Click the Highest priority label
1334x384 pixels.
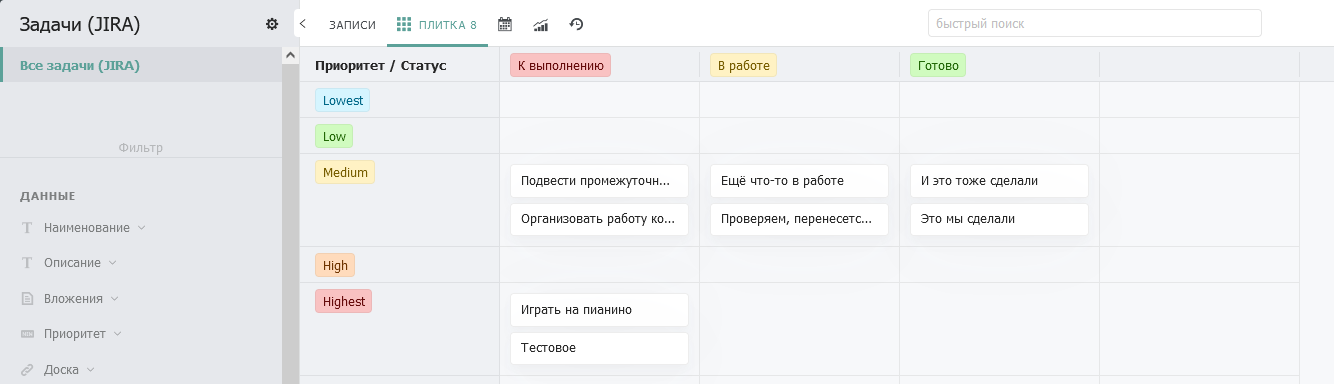coord(344,301)
